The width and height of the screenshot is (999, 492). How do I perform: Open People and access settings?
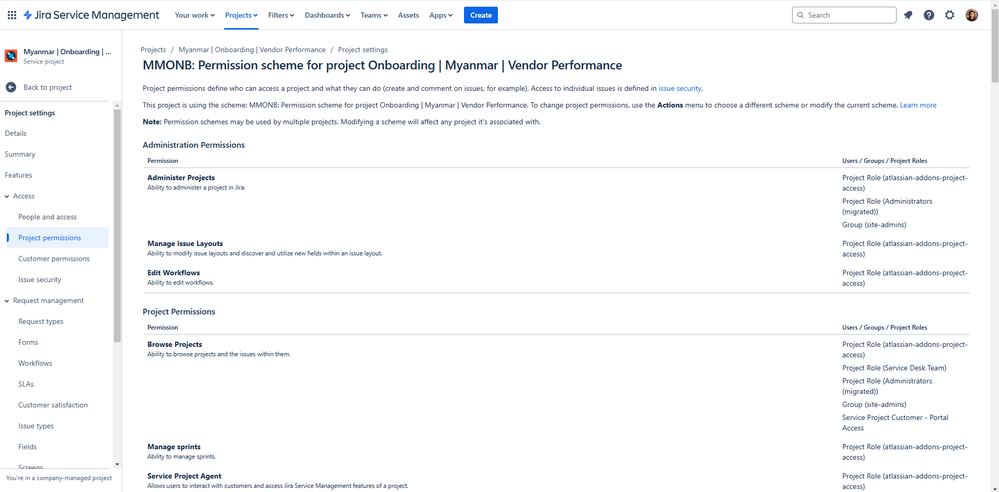(48, 217)
